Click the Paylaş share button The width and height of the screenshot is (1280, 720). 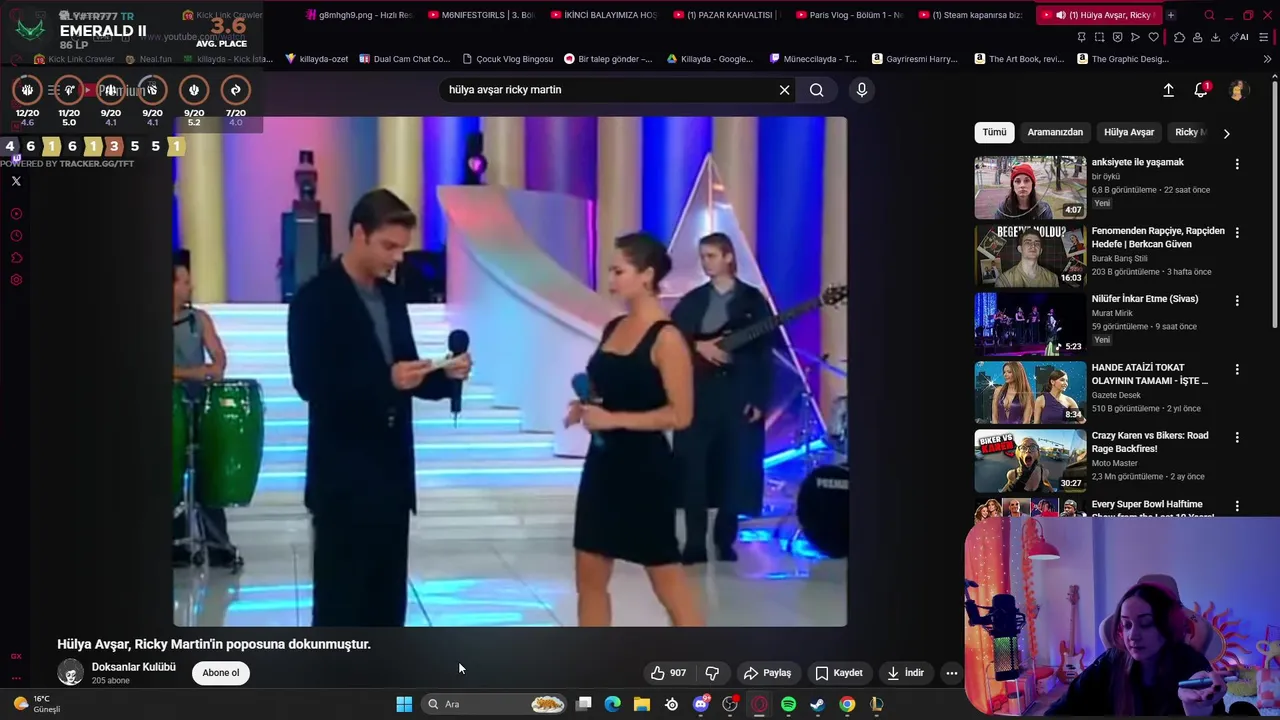coord(767,673)
